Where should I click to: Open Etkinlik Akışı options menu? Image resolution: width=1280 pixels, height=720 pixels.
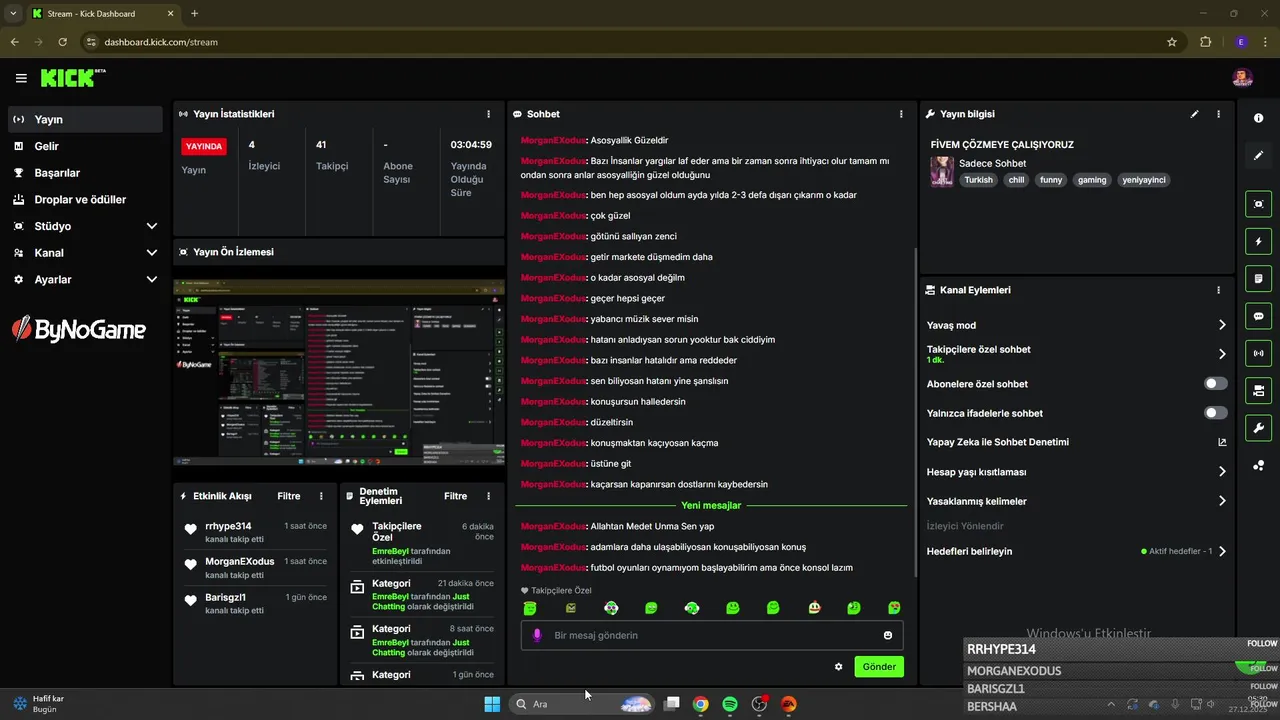321,496
